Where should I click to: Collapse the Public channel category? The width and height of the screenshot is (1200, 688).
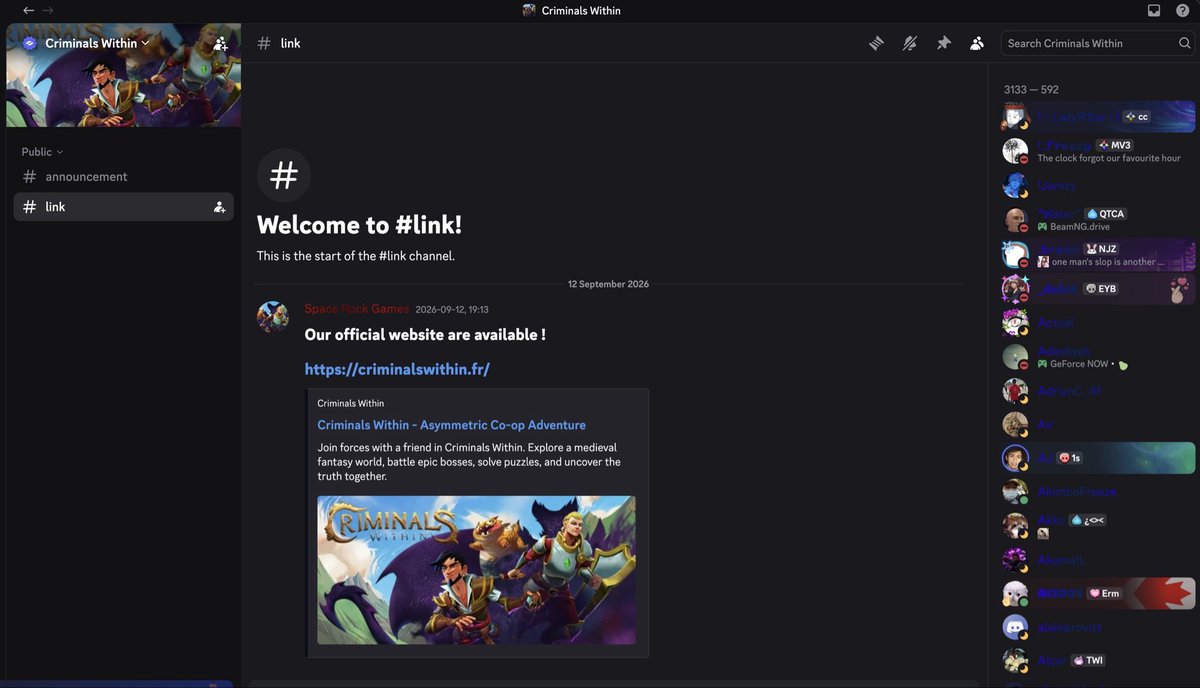click(x=42, y=152)
